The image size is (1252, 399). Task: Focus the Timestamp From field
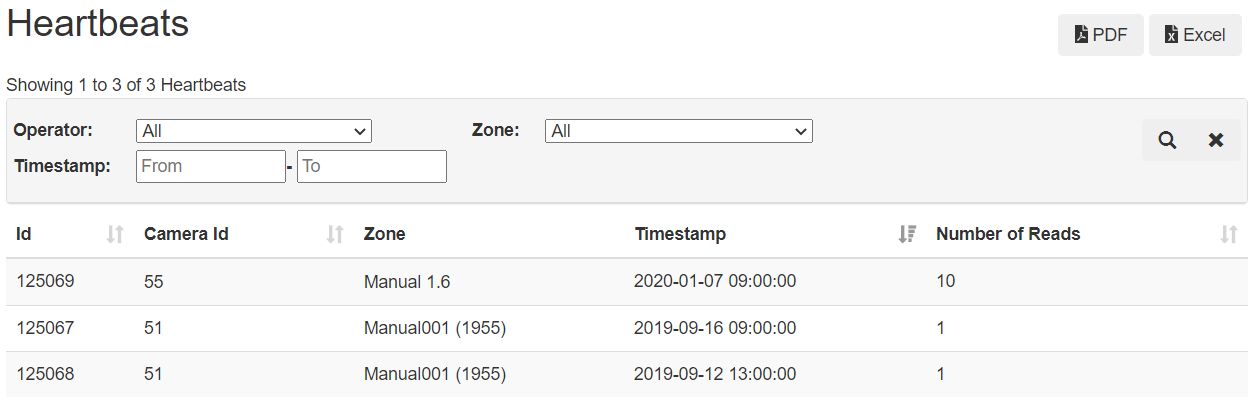tap(211, 166)
